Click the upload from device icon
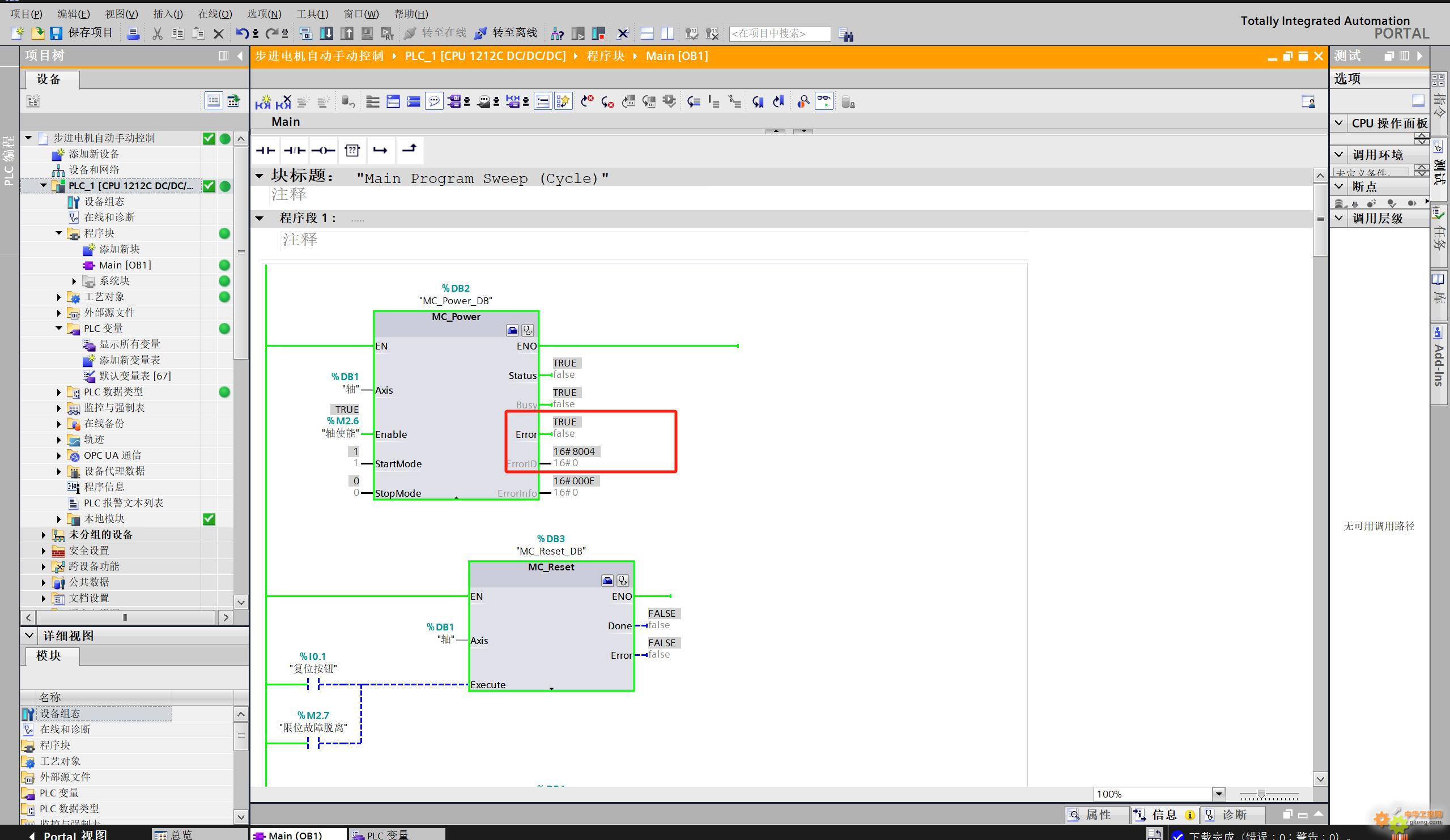Screen dimensions: 1450x840 click(x=347, y=34)
